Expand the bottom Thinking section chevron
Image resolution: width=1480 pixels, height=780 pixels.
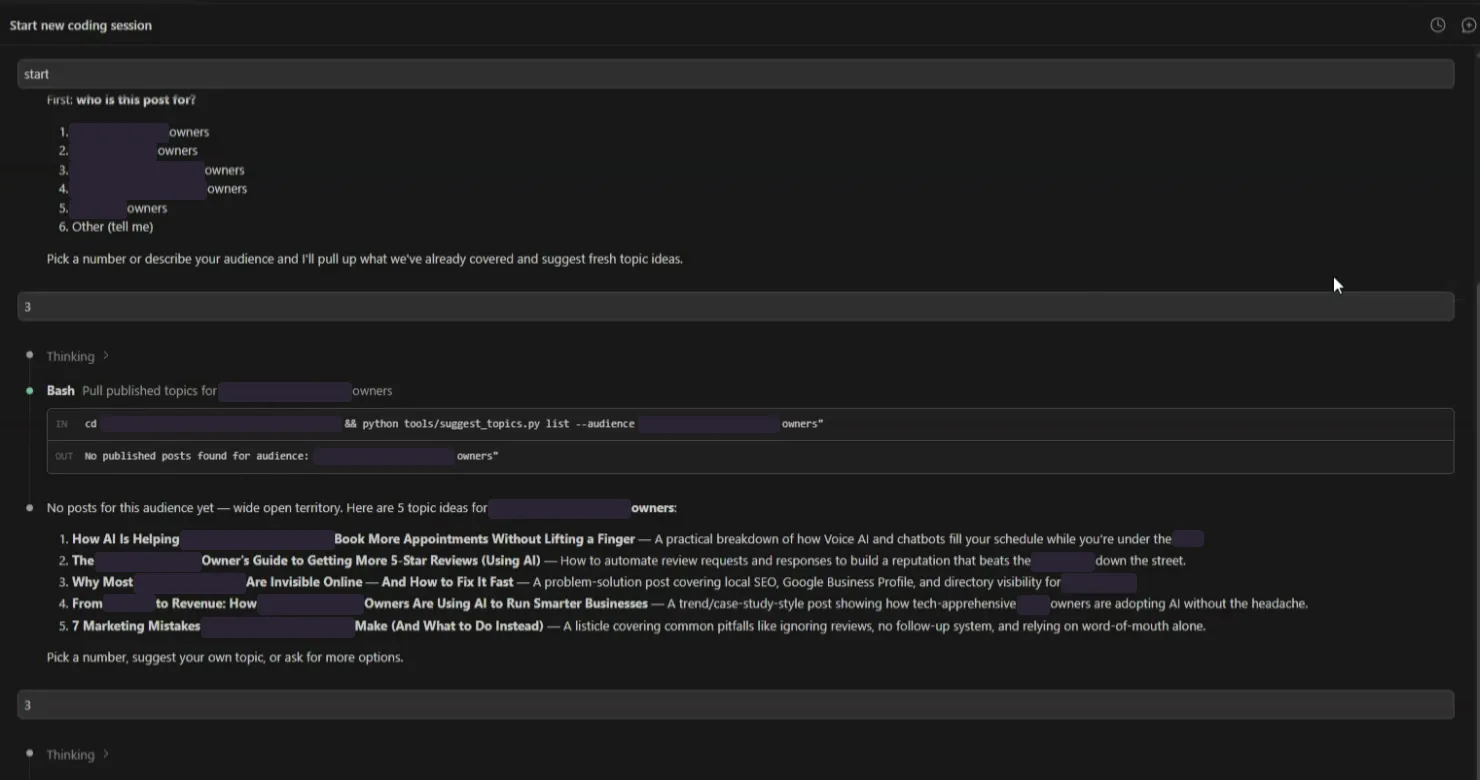click(105, 754)
